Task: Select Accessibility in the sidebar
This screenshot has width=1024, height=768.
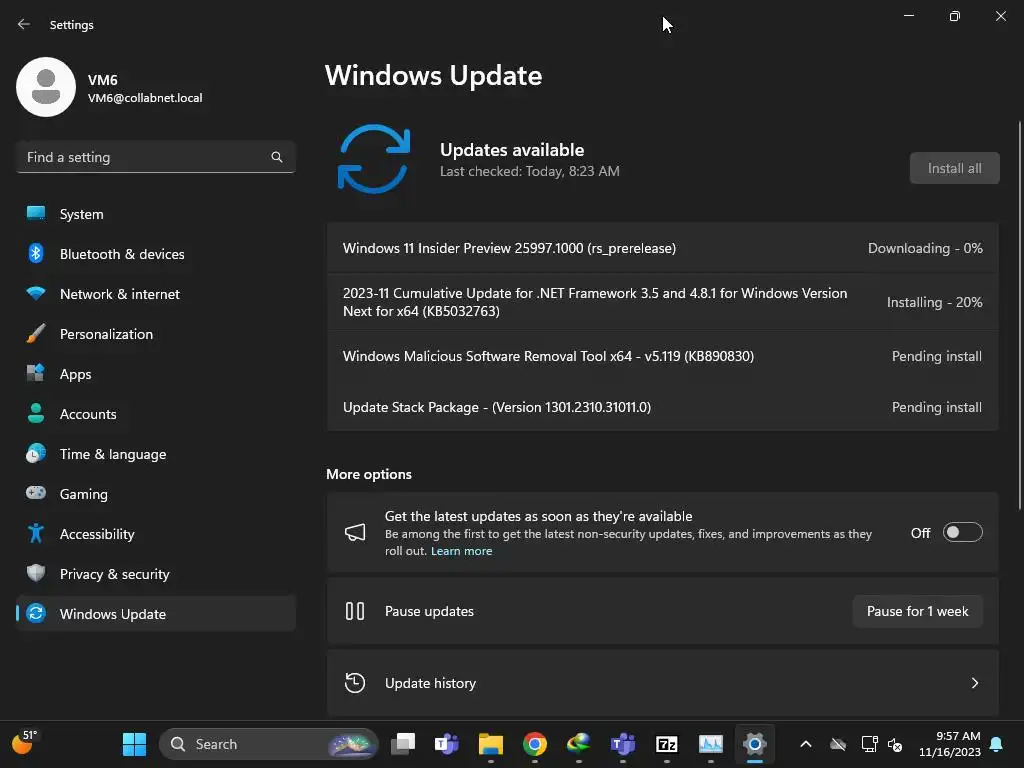Action: (155, 534)
